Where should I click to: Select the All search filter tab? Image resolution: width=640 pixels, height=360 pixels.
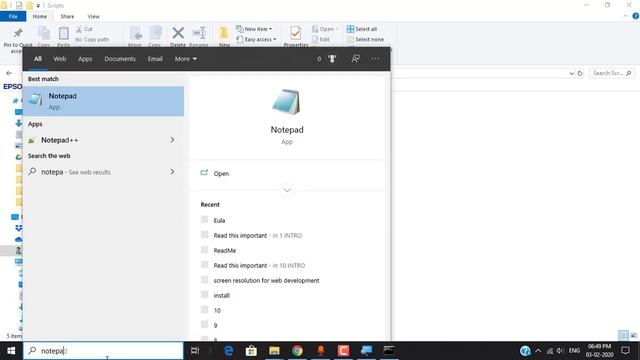(38, 59)
